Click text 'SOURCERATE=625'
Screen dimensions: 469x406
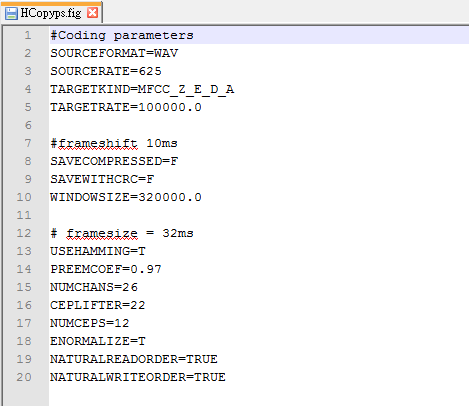106,71
